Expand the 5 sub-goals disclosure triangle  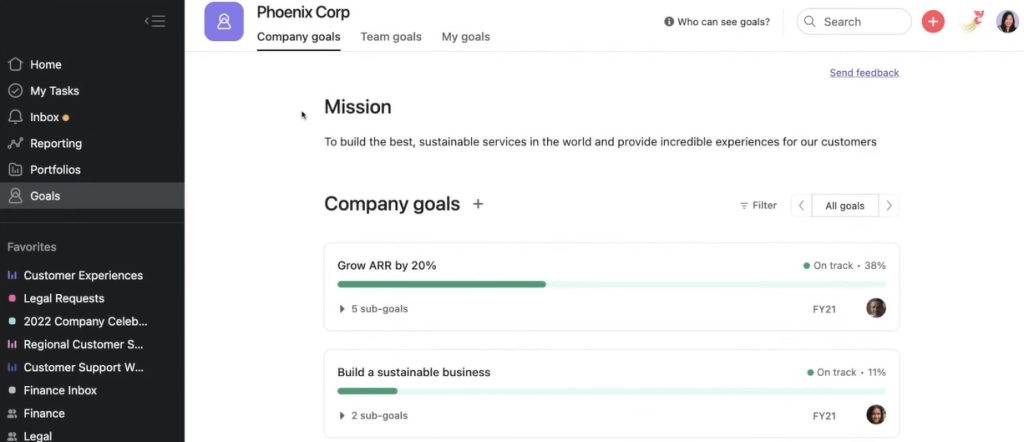click(343, 309)
